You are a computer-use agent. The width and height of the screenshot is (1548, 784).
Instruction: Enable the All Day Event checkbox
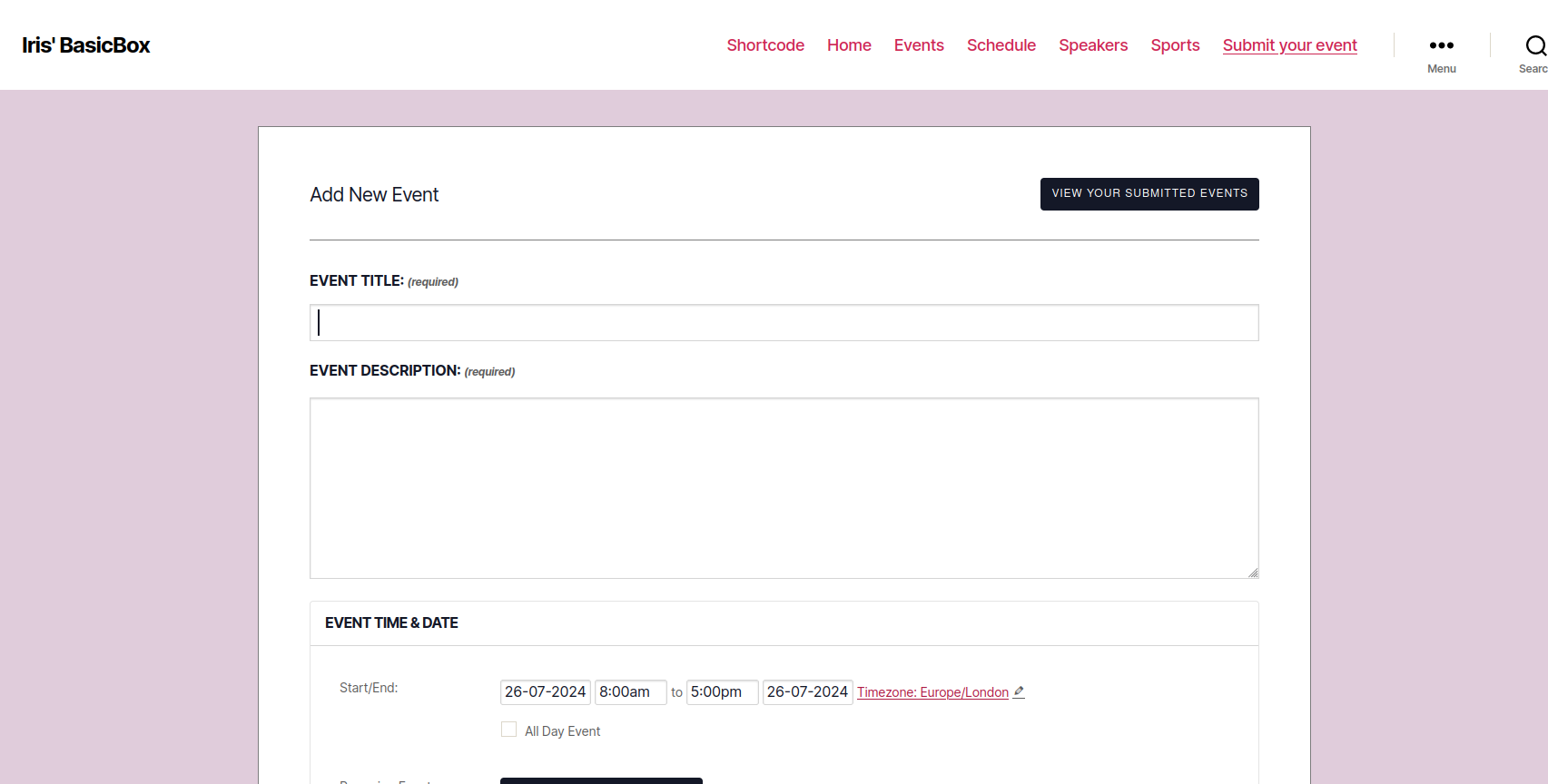pyautogui.click(x=508, y=730)
